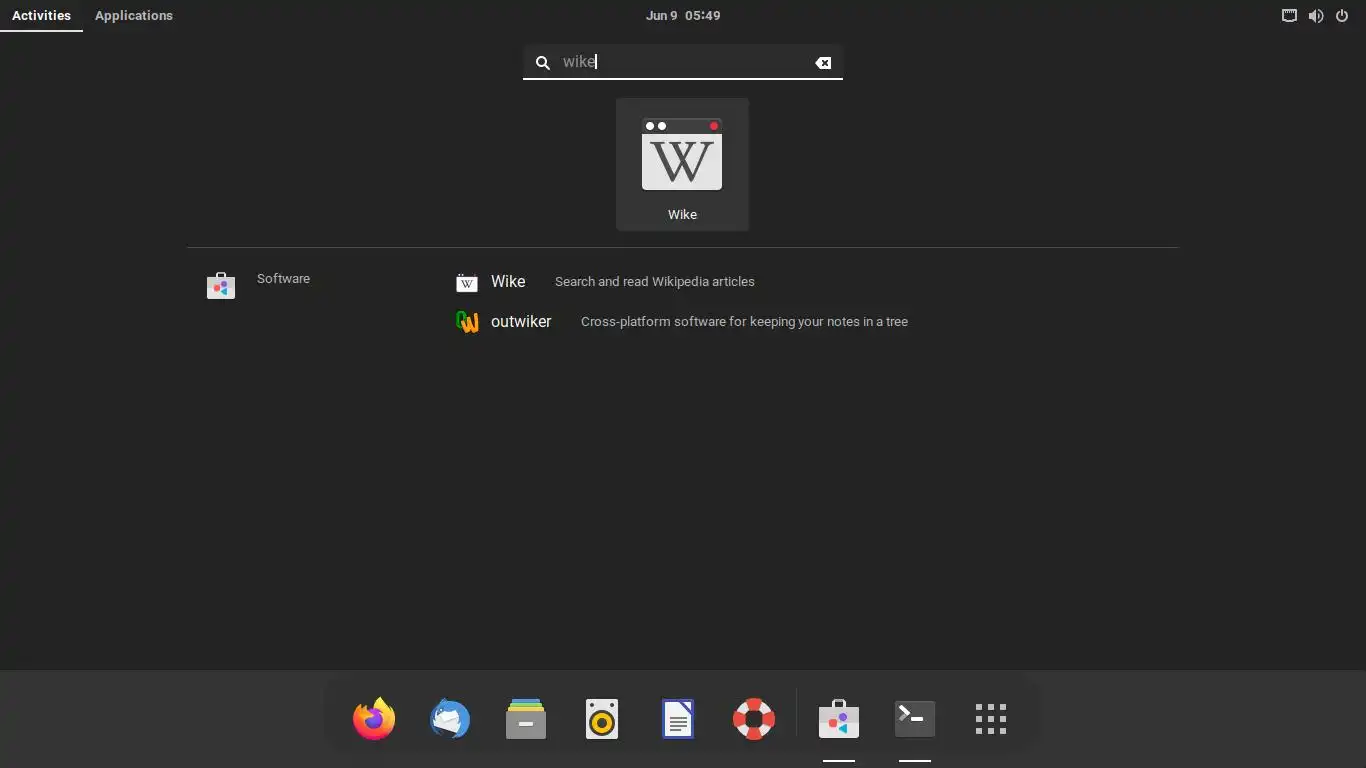Click 'Search and read Wikipedia articles' description
This screenshot has width=1366, height=768.
click(655, 282)
